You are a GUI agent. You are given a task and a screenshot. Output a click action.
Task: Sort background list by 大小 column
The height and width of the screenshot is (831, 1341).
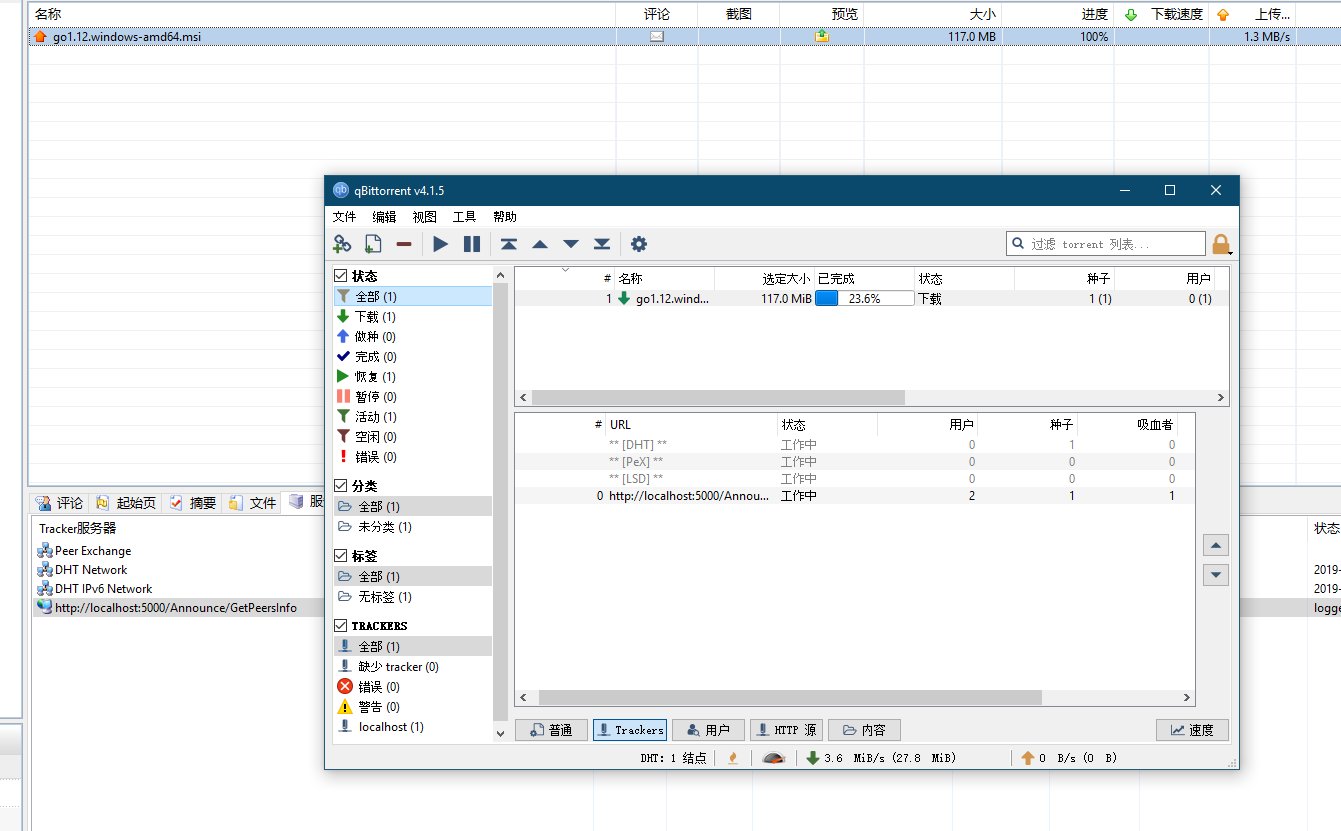pyautogui.click(x=932, y=14)
